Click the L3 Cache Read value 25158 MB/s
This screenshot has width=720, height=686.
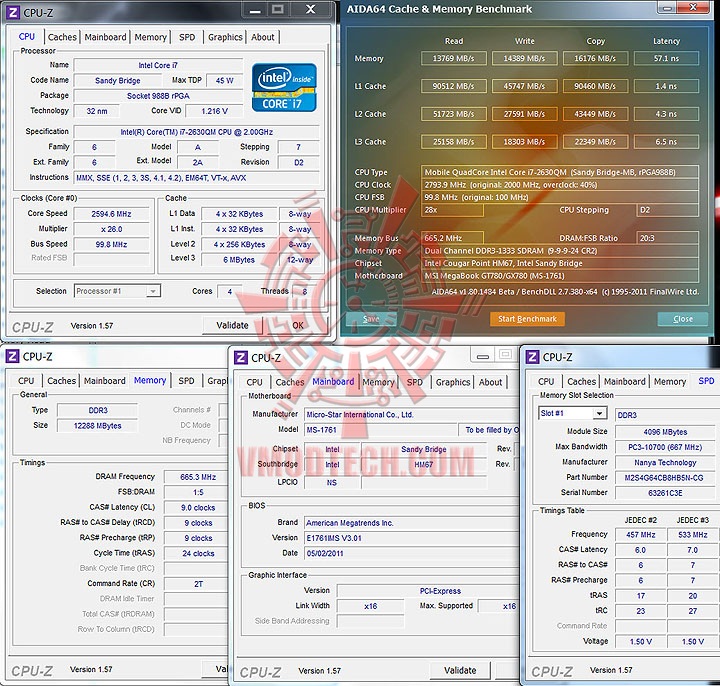453,141
